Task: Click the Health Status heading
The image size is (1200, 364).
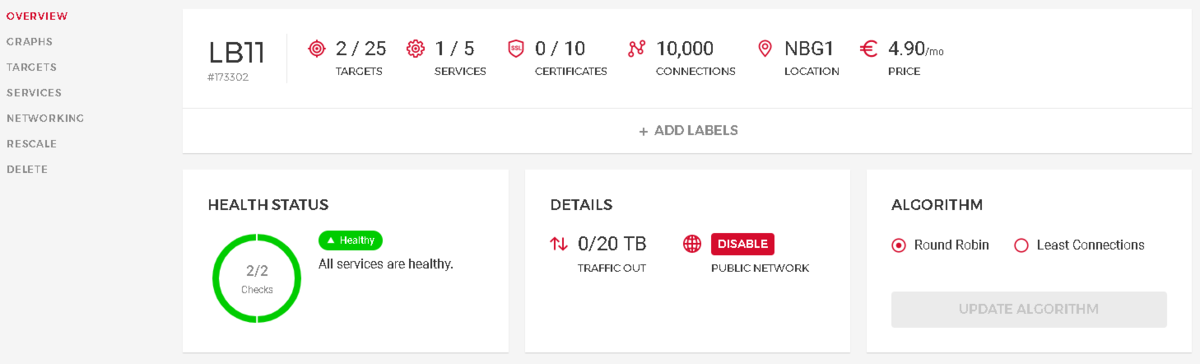Action: [268, 205]
